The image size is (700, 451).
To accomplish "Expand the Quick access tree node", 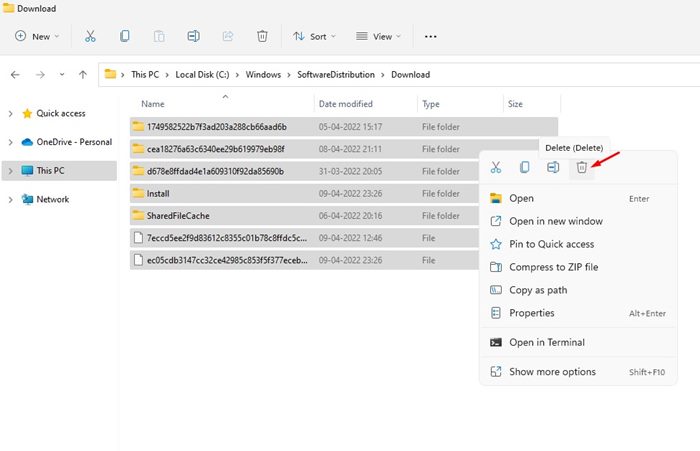I will (x=11, y=113).
